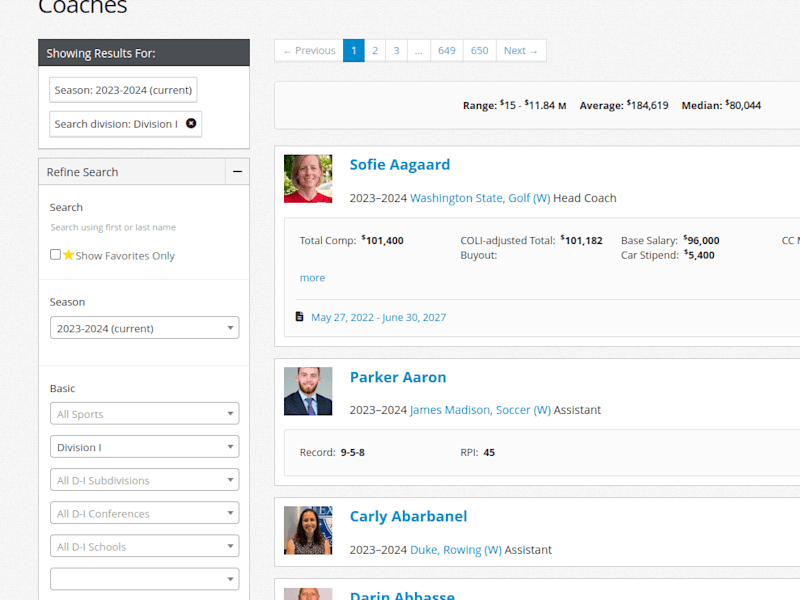The width and height of the screenshot is (800, 600).
Task: Expand All D-I Conferences dropdown
Action: (144, 513)
